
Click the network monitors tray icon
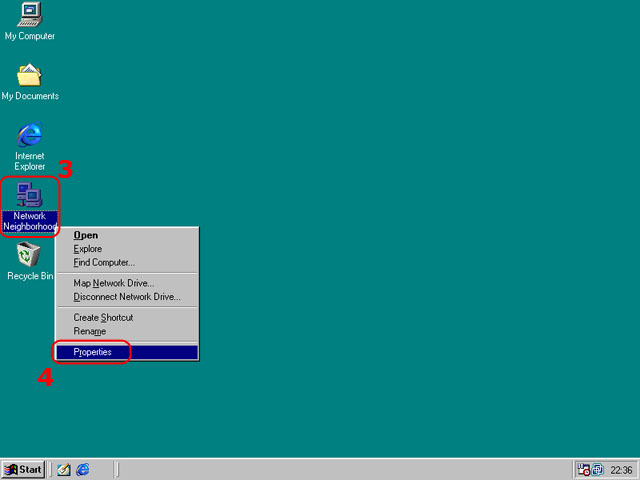pos(597,470)
